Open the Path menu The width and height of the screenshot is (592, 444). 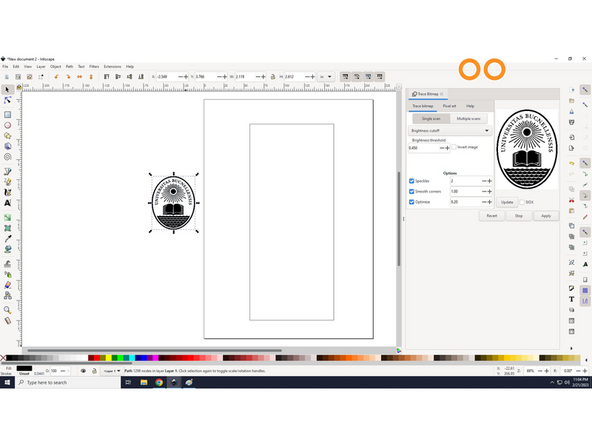click(69, 66)
